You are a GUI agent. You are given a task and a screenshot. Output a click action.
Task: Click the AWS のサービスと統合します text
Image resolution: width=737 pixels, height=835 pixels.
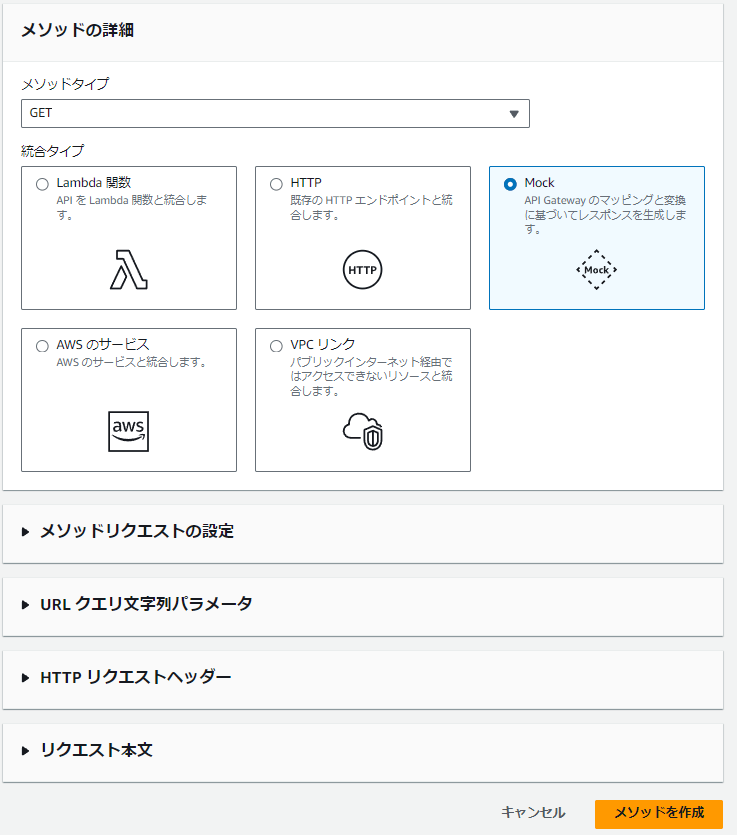[x=132, y=362]
